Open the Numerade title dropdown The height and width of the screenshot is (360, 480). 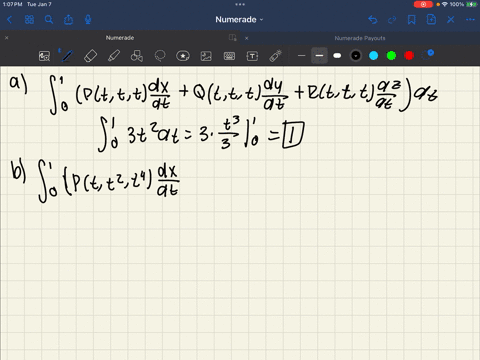tap(239, 20)
